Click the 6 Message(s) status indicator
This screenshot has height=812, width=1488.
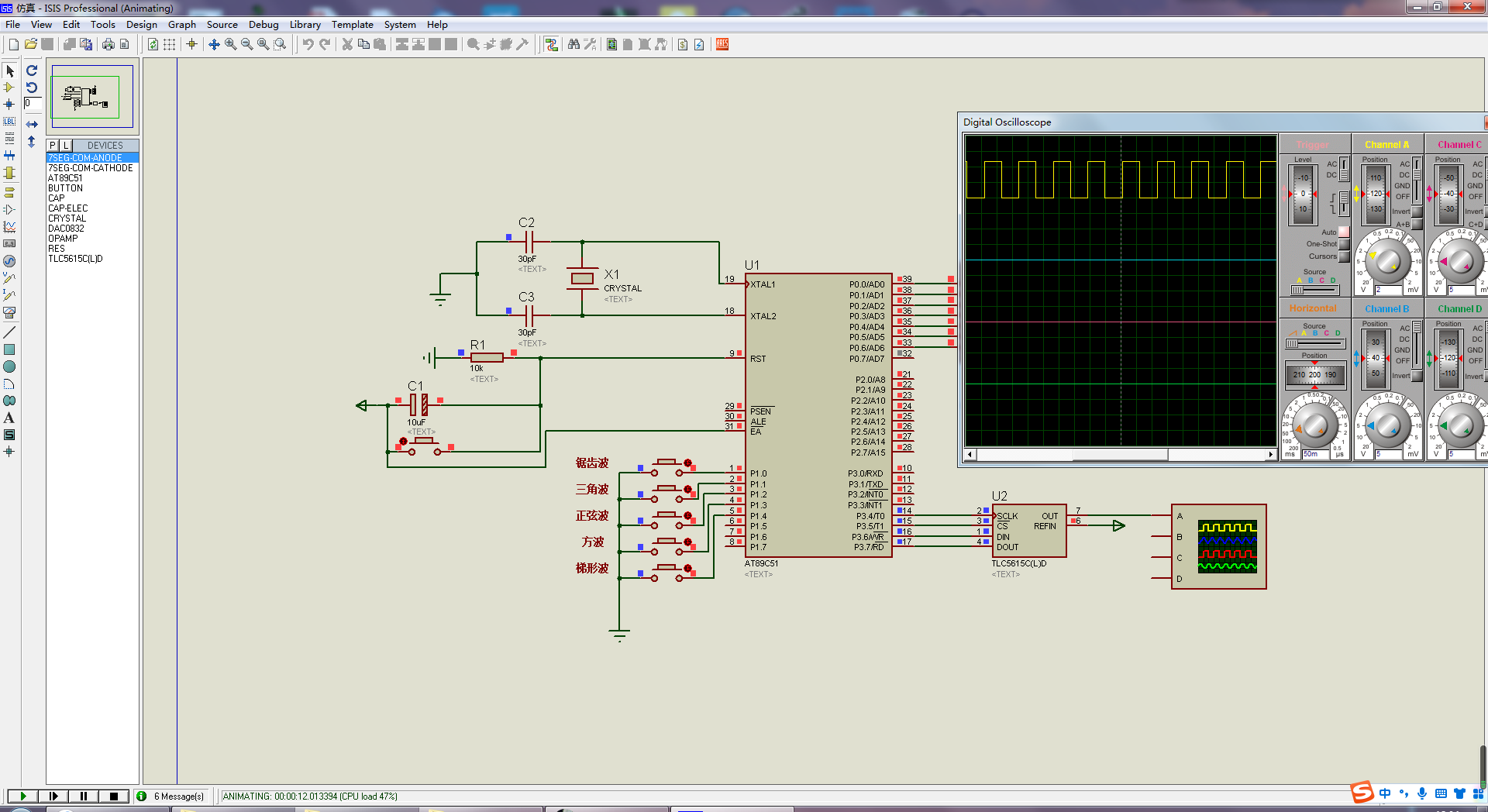[171, 796]
